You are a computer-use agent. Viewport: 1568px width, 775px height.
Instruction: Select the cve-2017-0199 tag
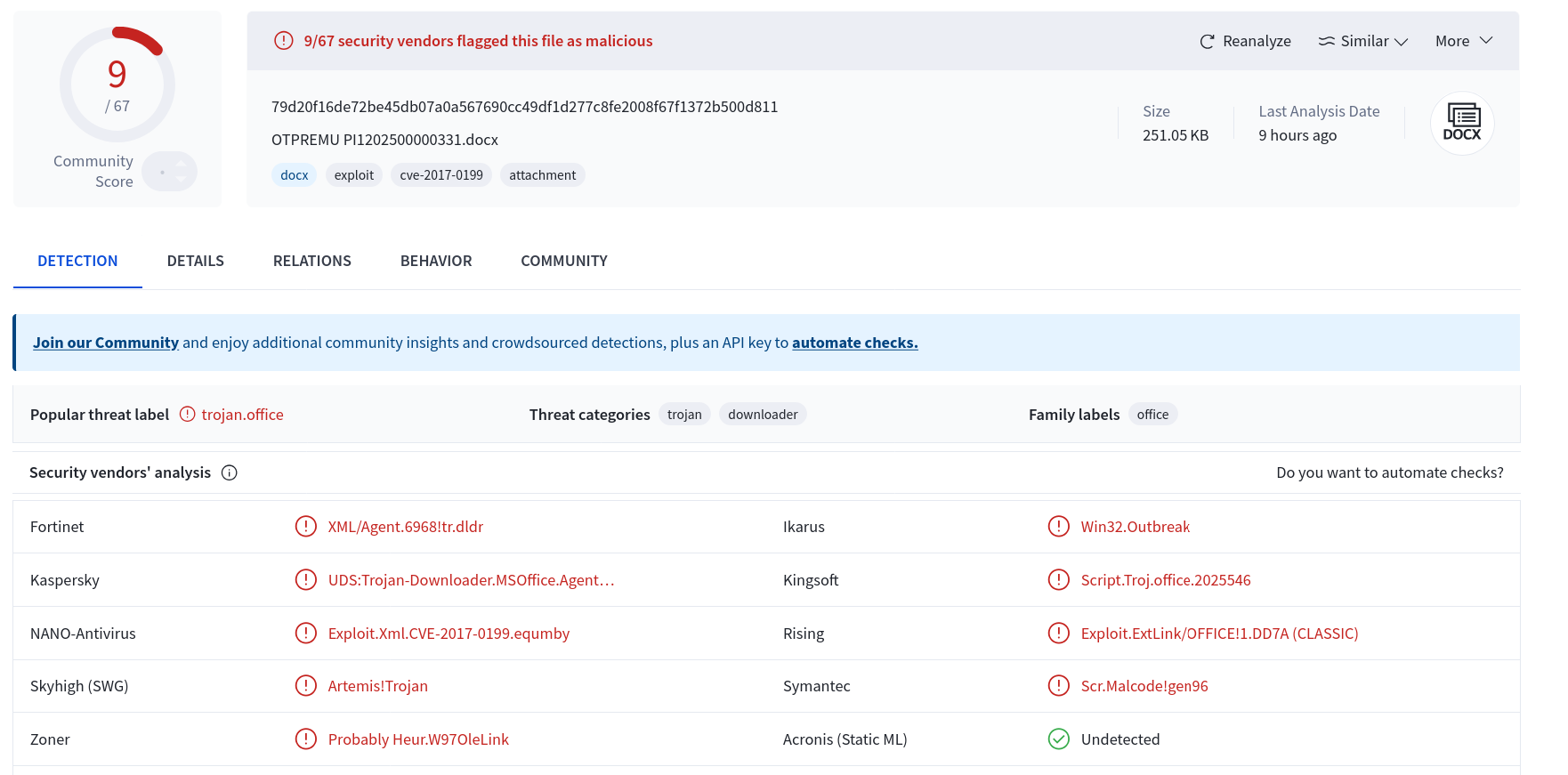tap(441, 175)
